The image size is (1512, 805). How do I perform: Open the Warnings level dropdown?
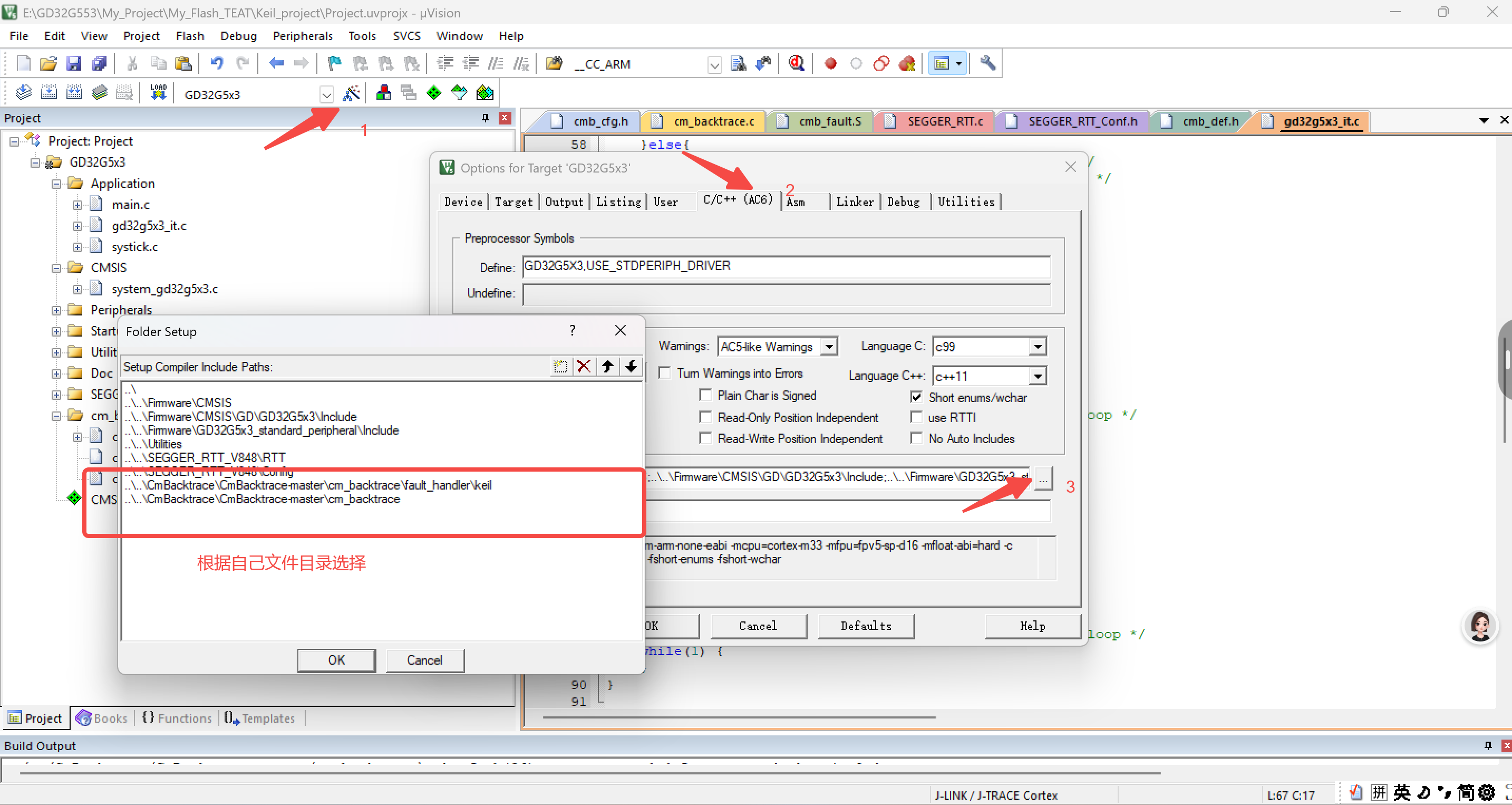click(828, 347)
